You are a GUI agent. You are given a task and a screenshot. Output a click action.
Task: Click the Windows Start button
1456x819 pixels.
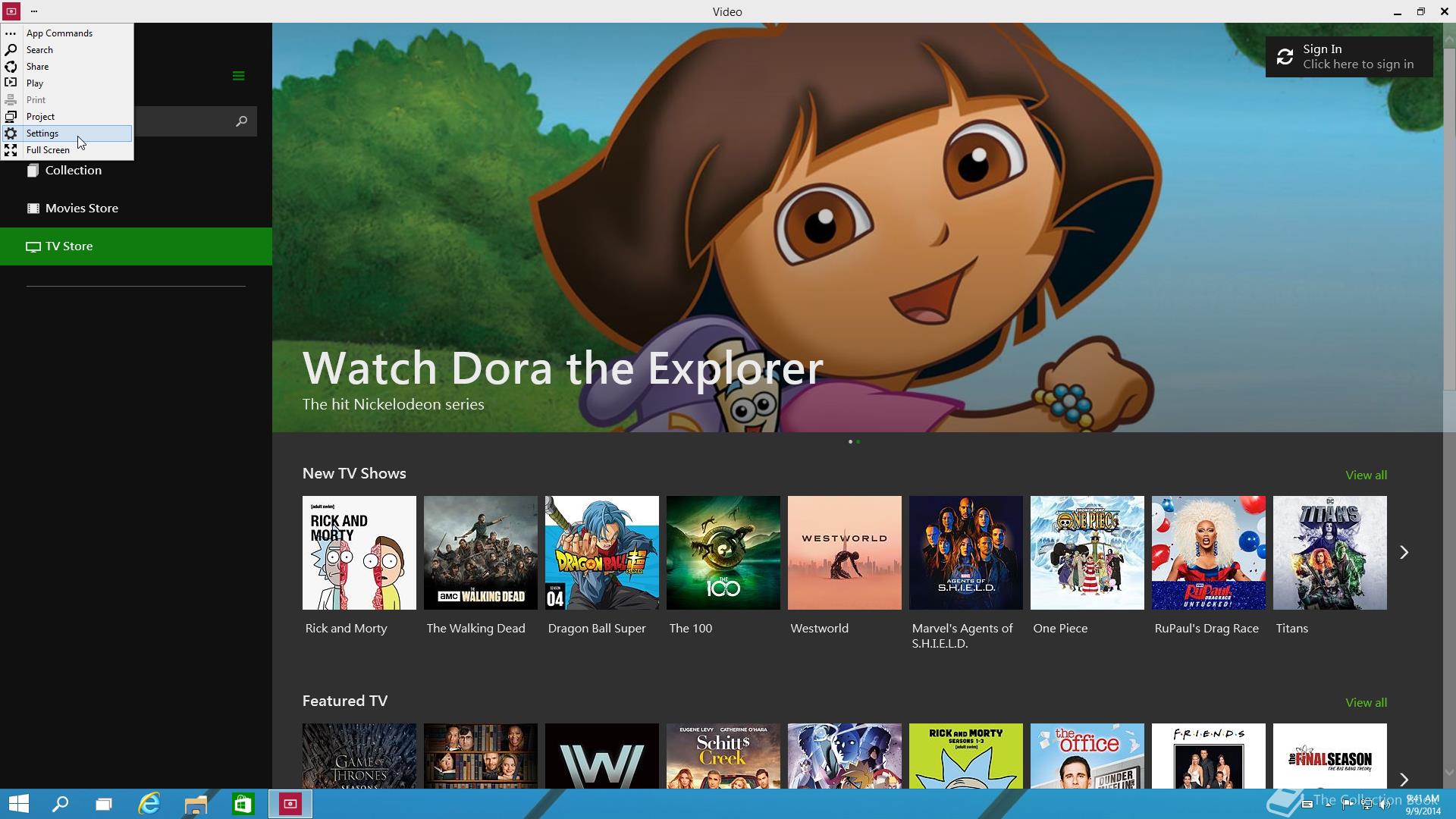[18, 804]
